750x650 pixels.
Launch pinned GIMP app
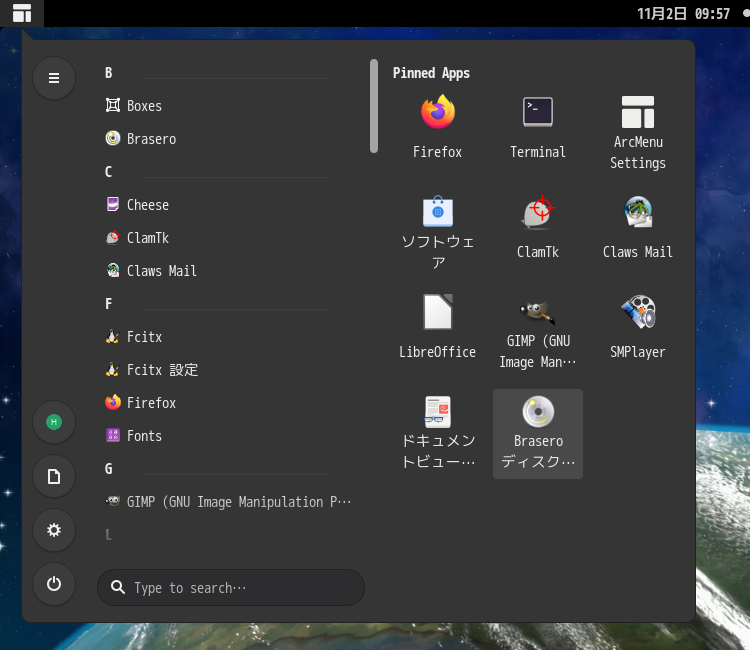point(538,334)
